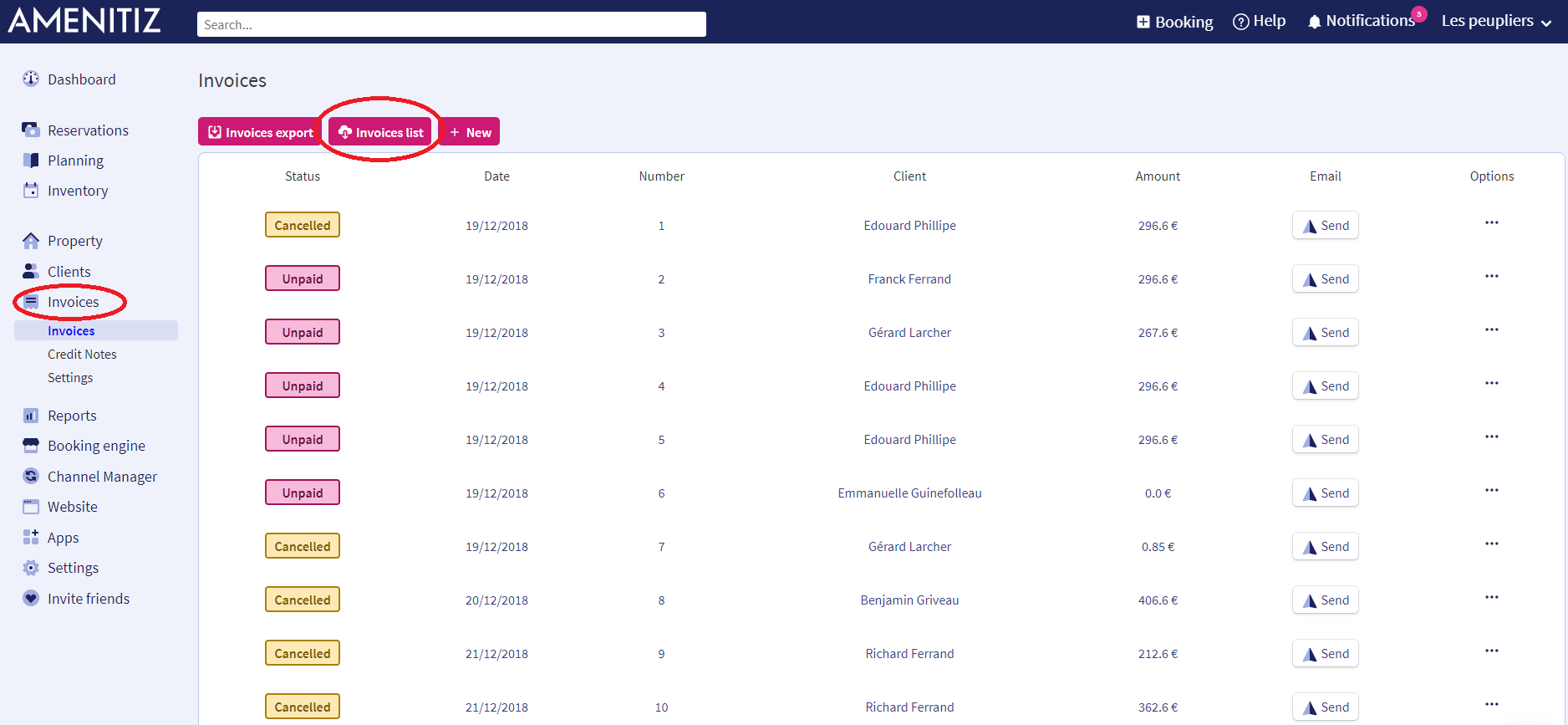Click the Unpaid status of invoice 6
Viewport: 1568px width, 725px height.
click(303, 493)
